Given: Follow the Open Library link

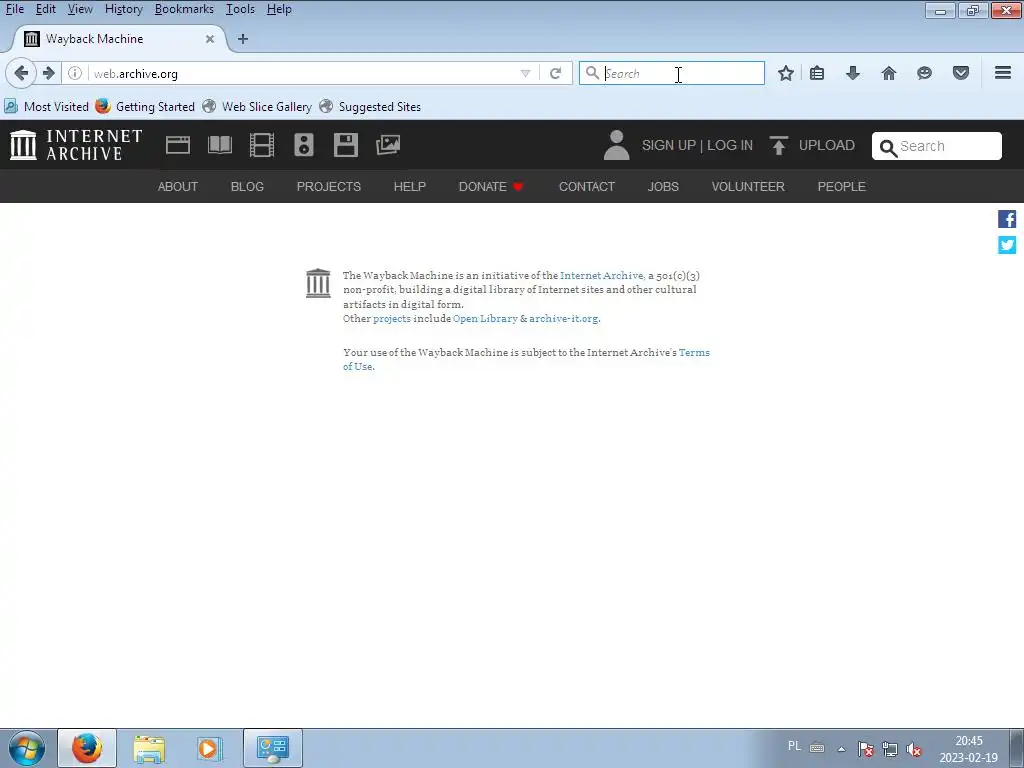Looking at the screenshot, I should pos(485,319).
